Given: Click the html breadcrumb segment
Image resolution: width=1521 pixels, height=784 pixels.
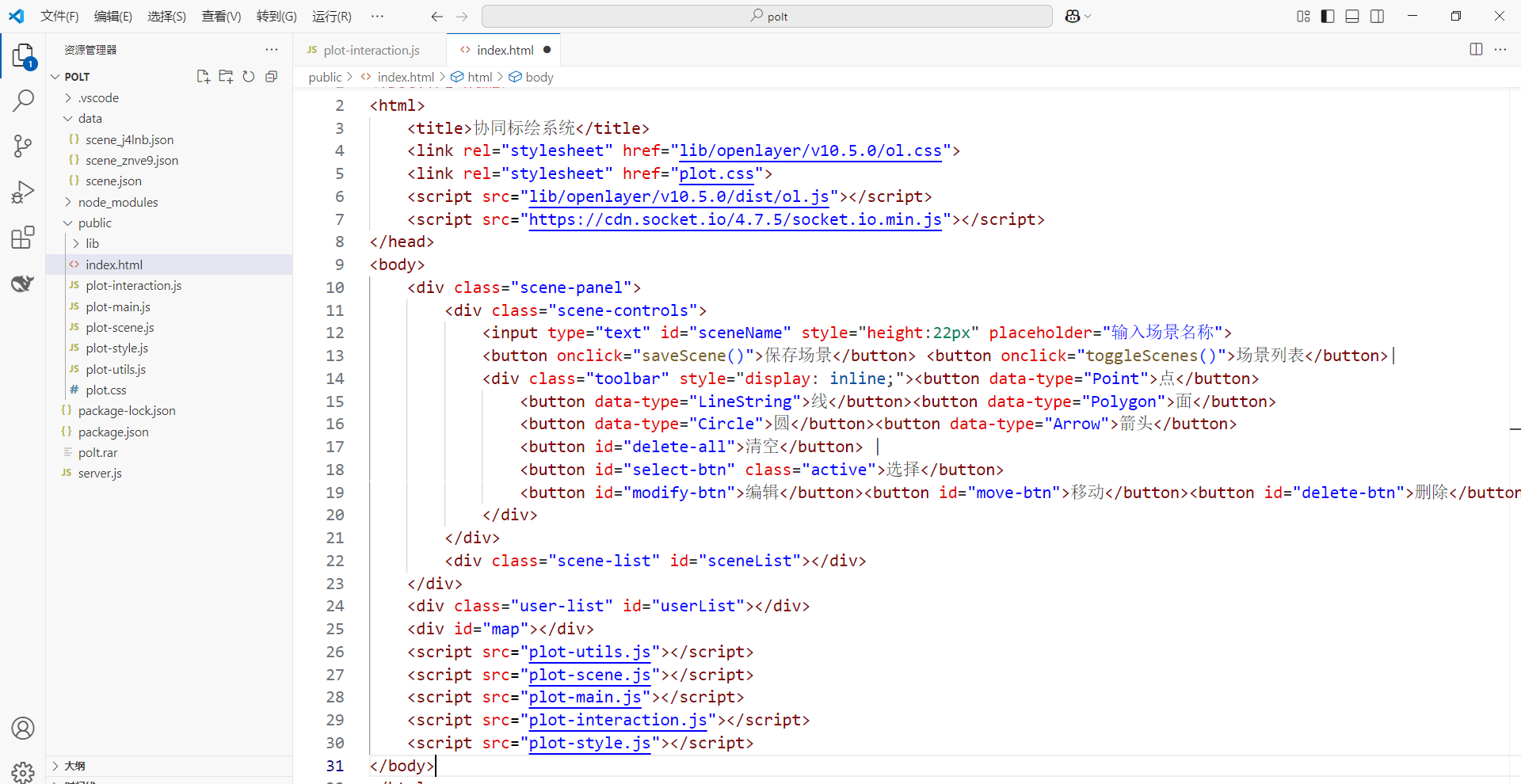Looking at the screenshot, I should coord(479,77).
